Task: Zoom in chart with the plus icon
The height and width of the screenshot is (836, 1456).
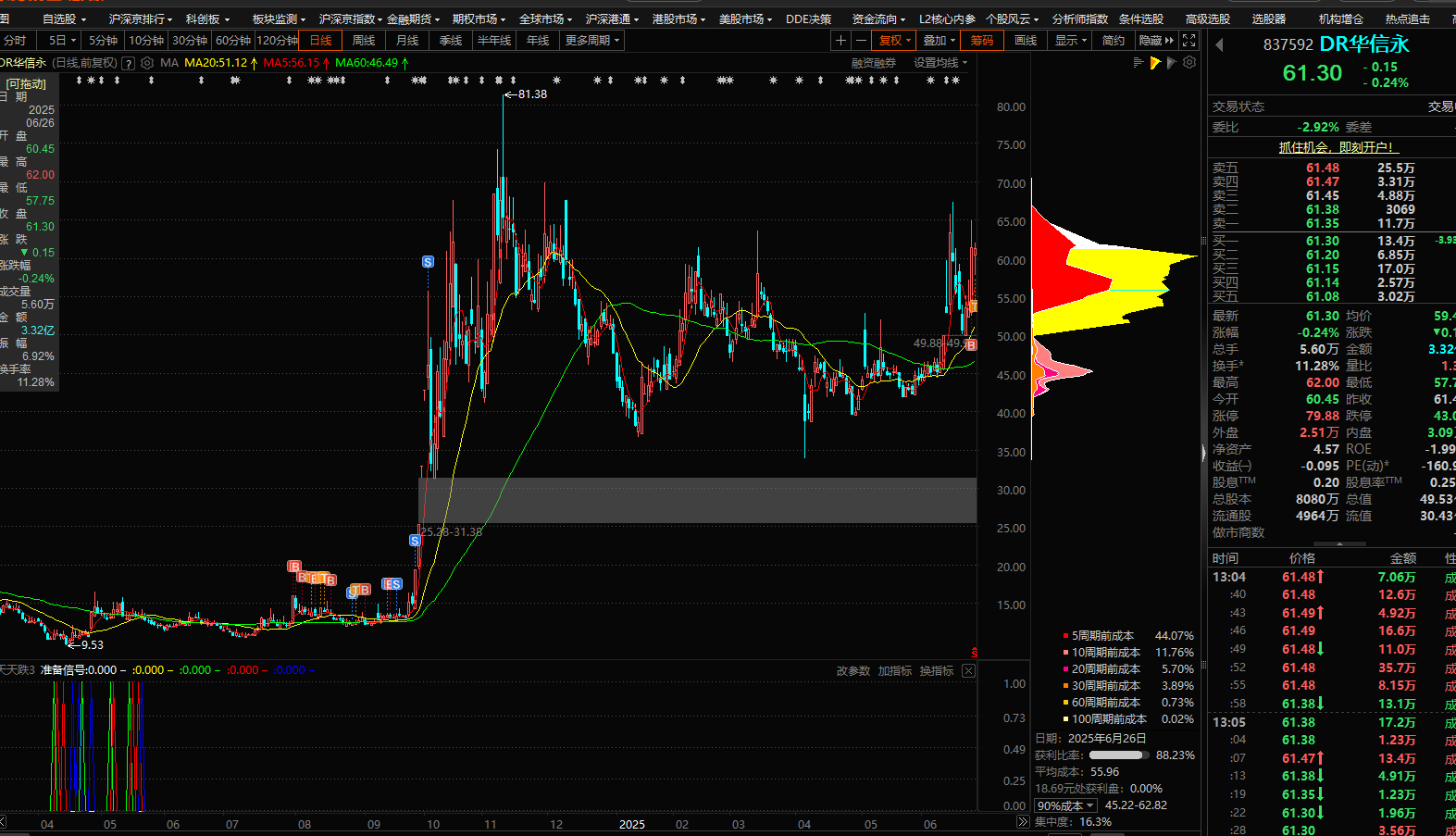Action: point(840,40)
